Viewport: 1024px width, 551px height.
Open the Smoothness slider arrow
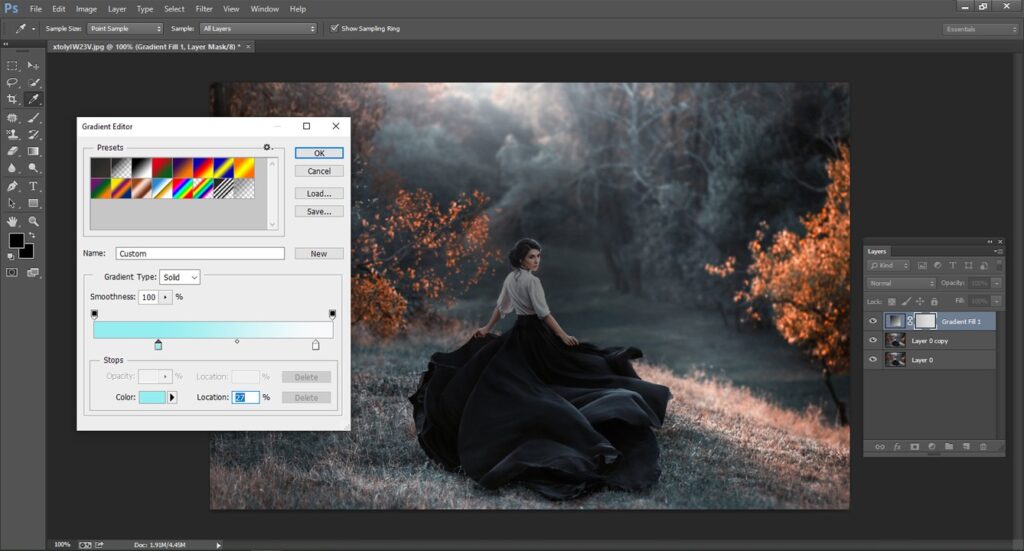tap(165, 297)
